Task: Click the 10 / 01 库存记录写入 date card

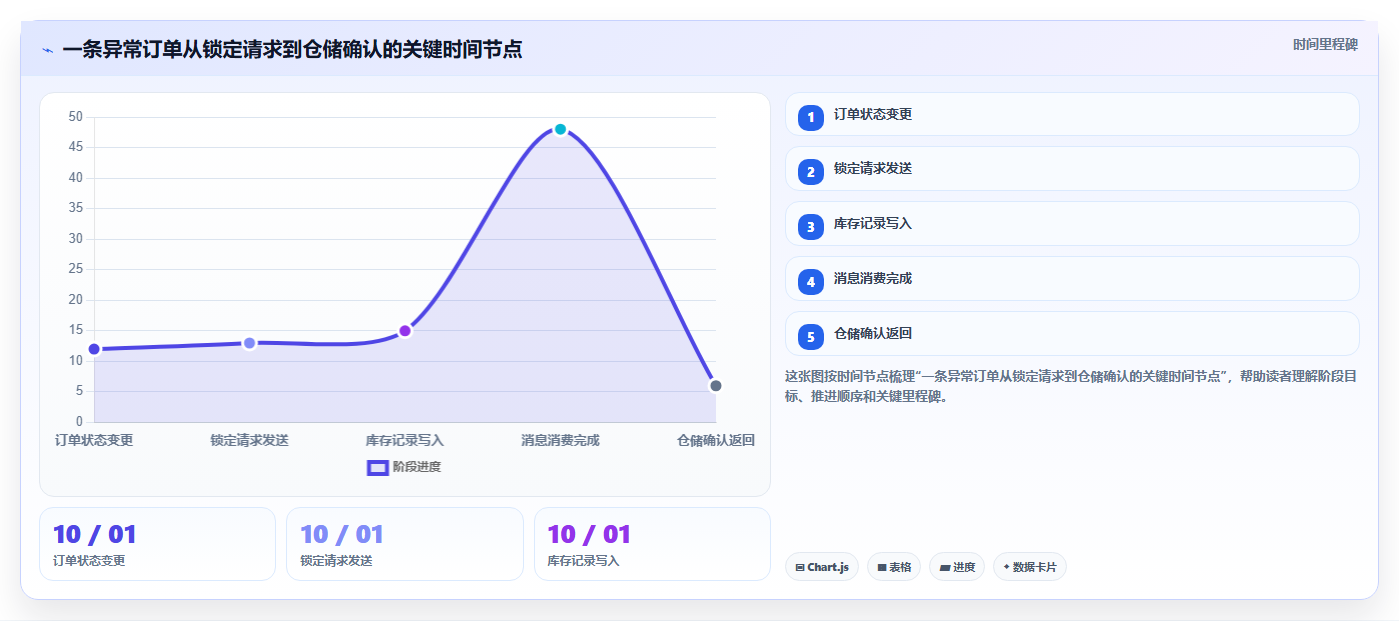Action: pos(652,544)
